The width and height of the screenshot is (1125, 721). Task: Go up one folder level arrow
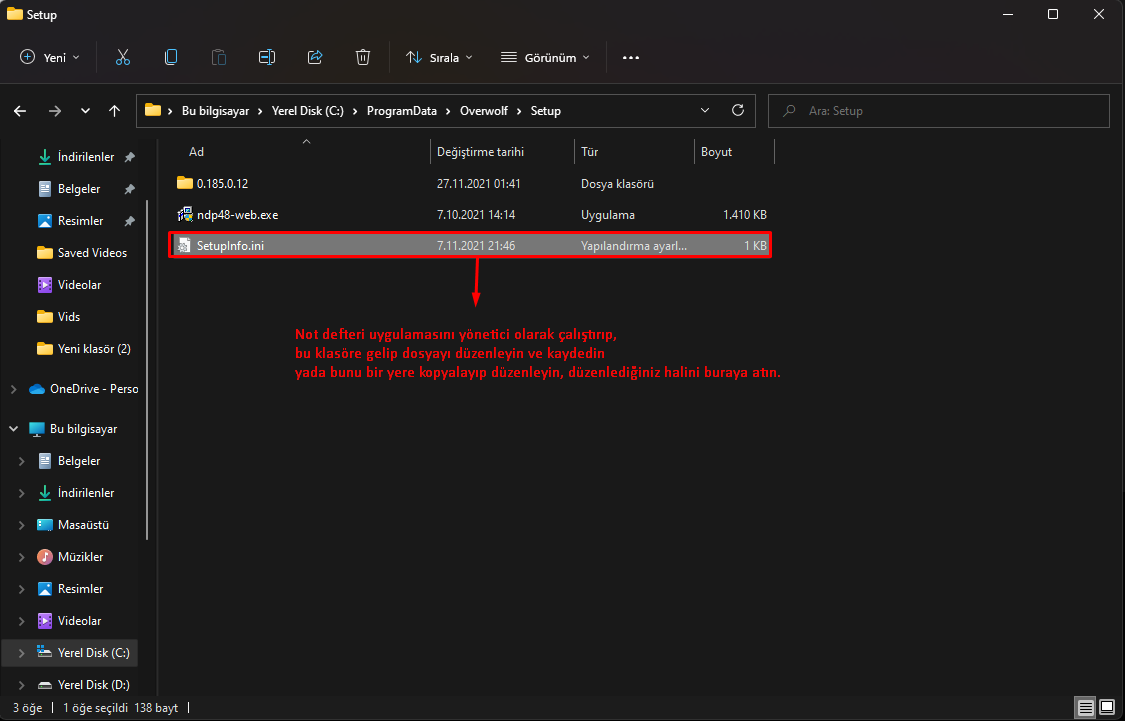(114, 111)
